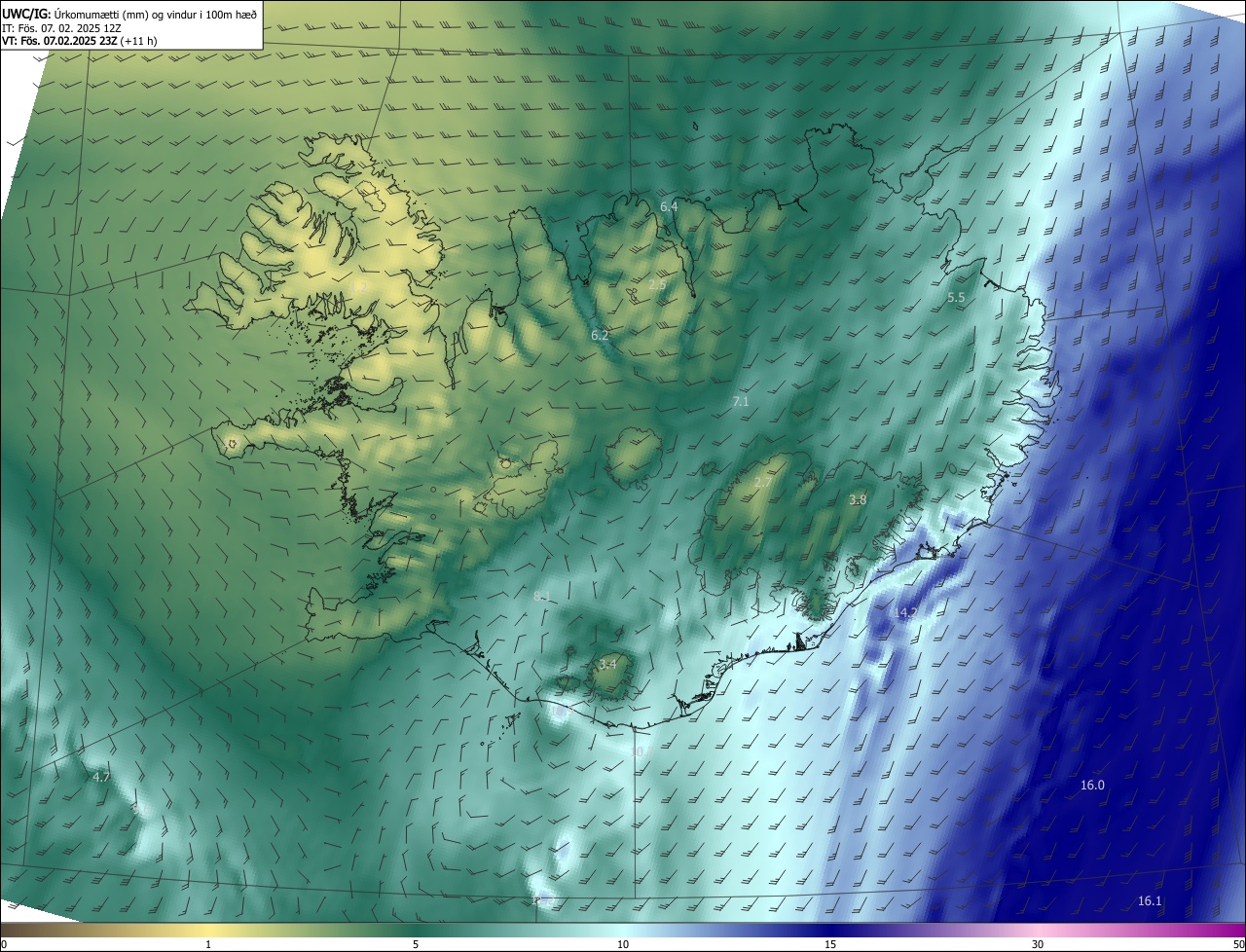Image resolution: width=1246 pixels, height=952 pixels.
Task: Click the 2.7 value on the glacier
Action: pyautogui.click(x=763, y=482)
